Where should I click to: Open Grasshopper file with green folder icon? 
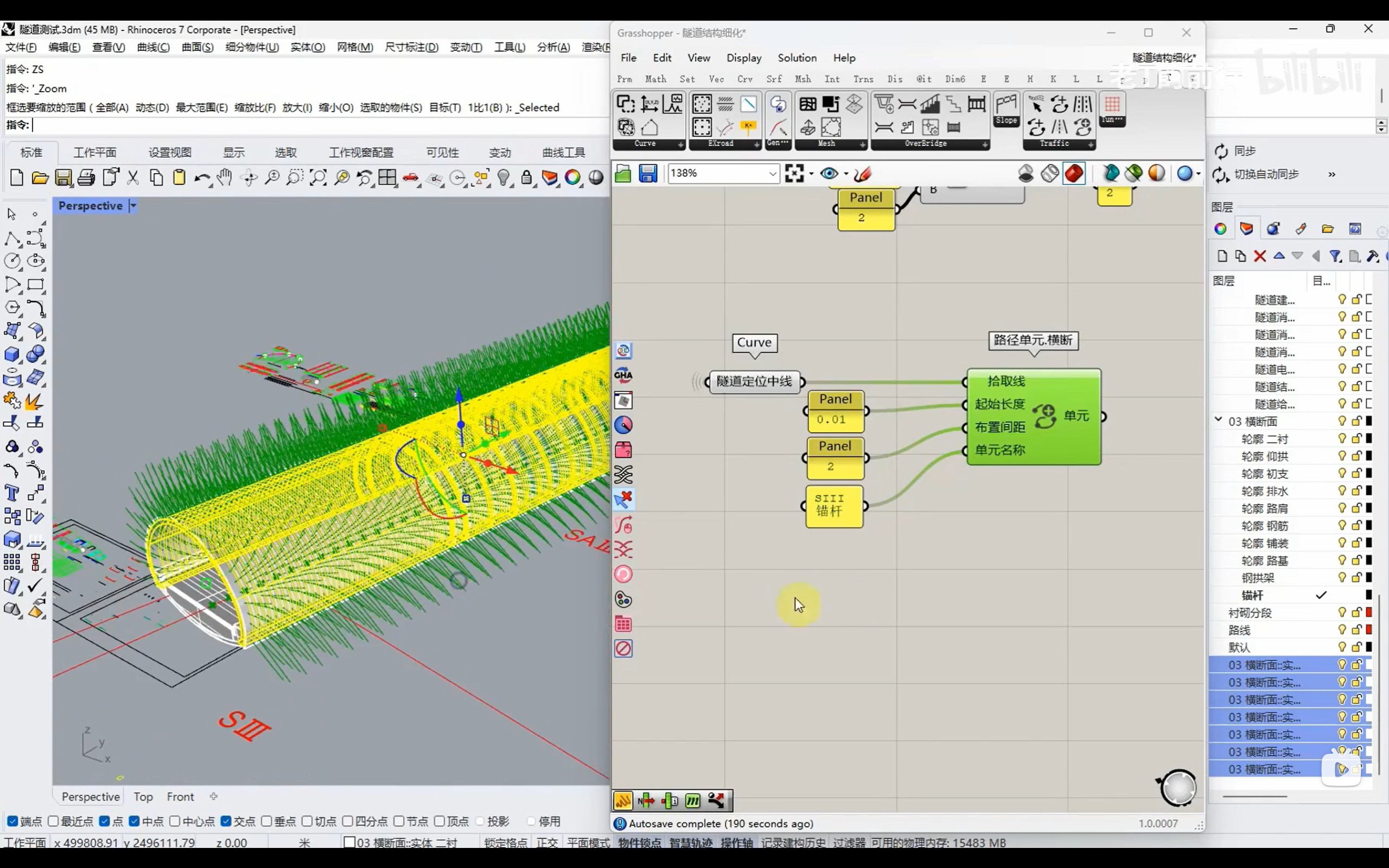[623, 174]
